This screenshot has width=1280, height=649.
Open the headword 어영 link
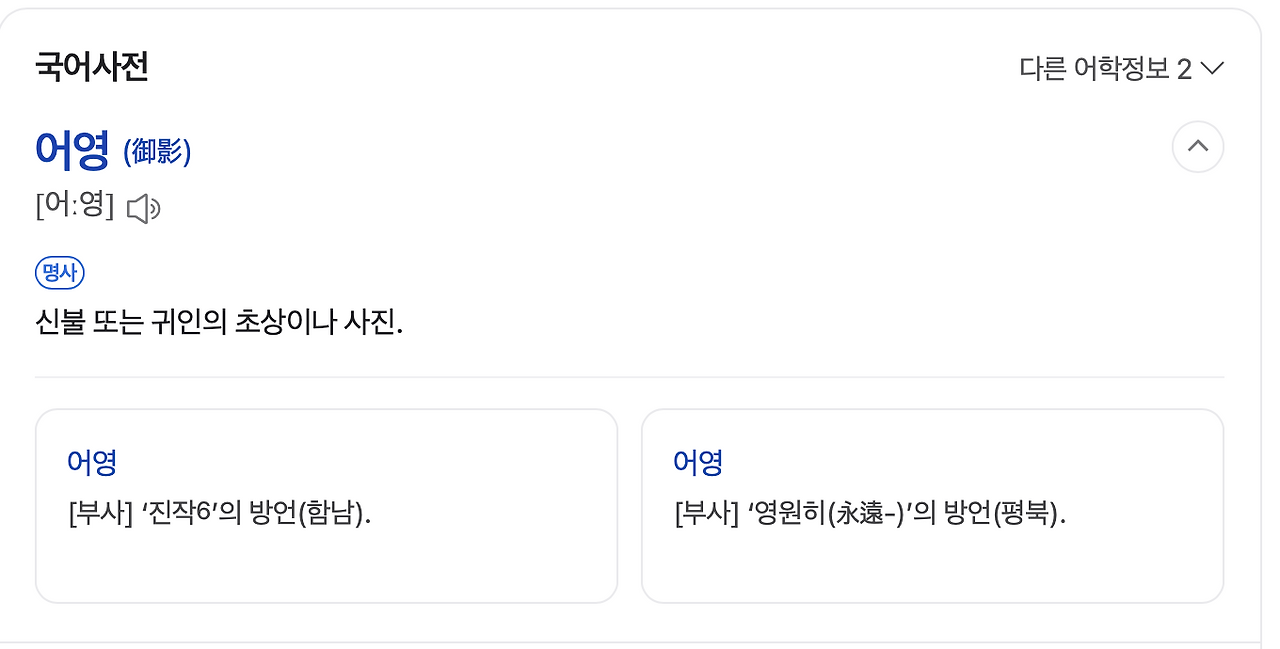click(x=71, y=150)
